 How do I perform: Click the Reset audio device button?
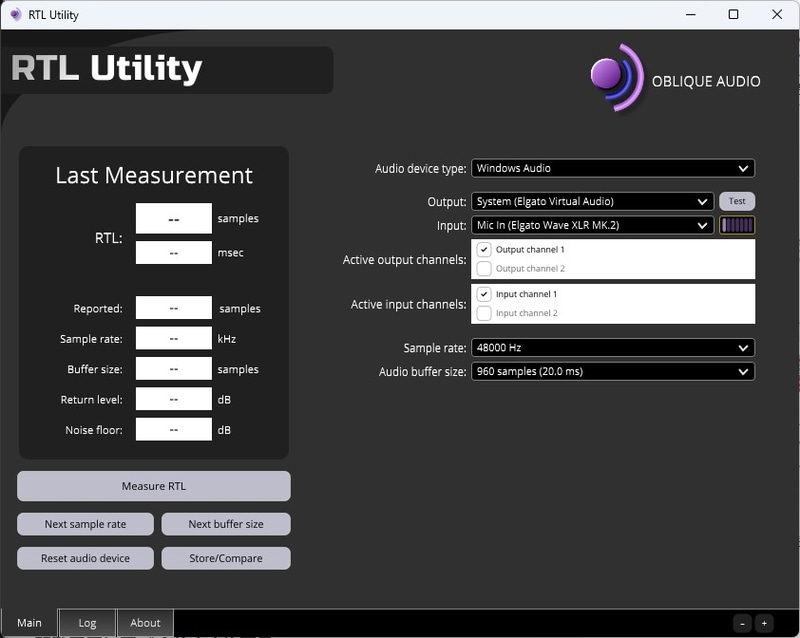click(85, 558)
